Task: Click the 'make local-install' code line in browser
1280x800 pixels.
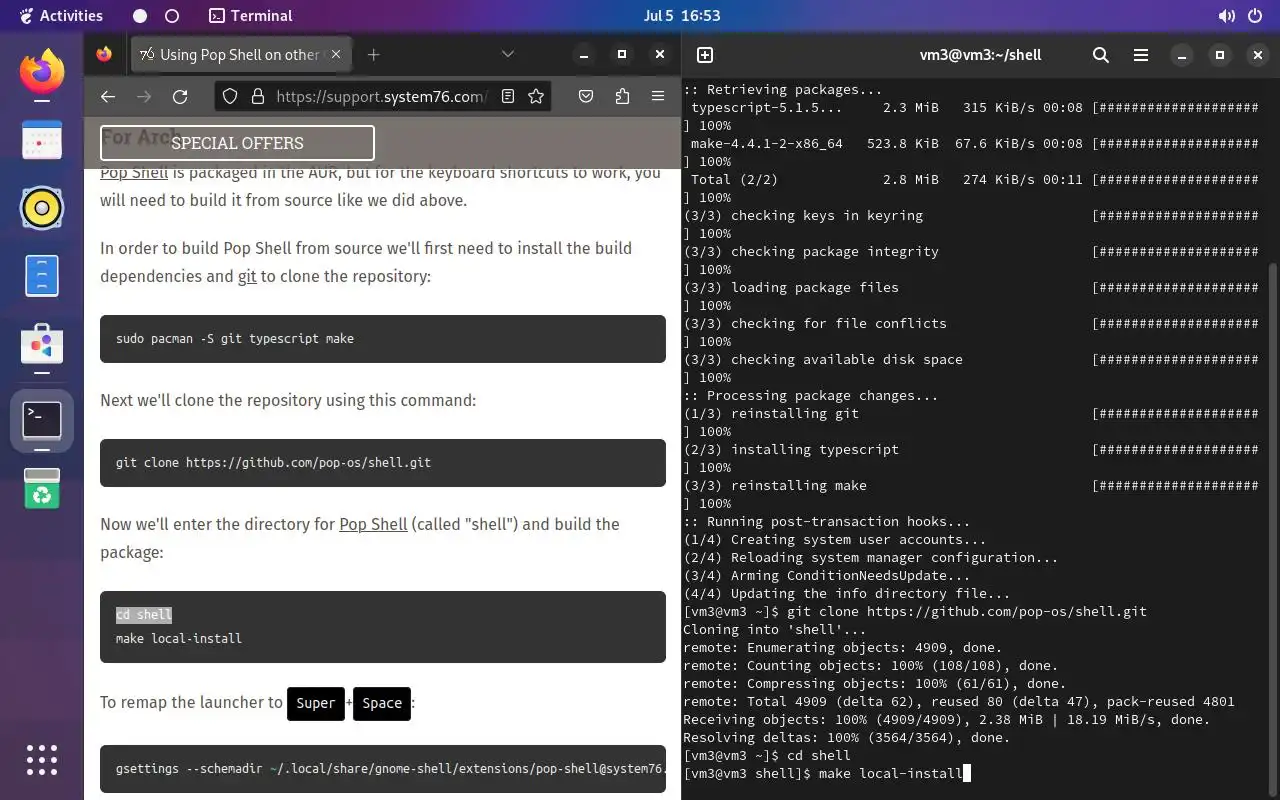Action: click(x=179, y=638)
